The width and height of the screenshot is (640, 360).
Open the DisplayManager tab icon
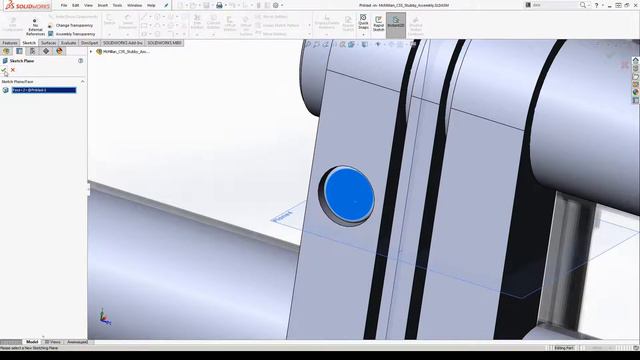tap(59, 51)
